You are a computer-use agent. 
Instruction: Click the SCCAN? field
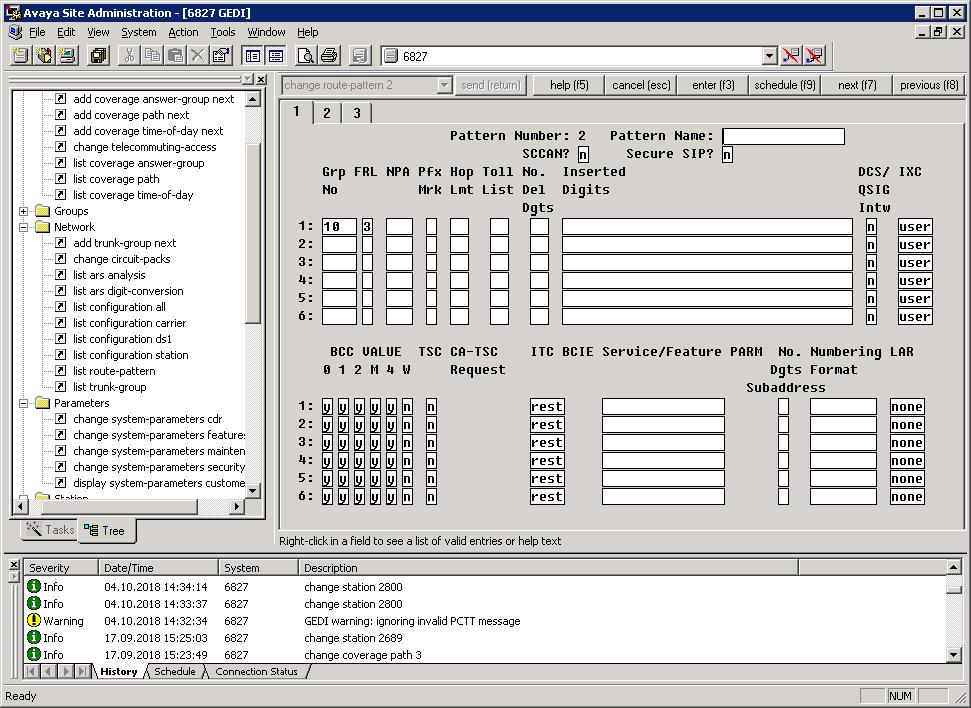click(x=583, y=154)
